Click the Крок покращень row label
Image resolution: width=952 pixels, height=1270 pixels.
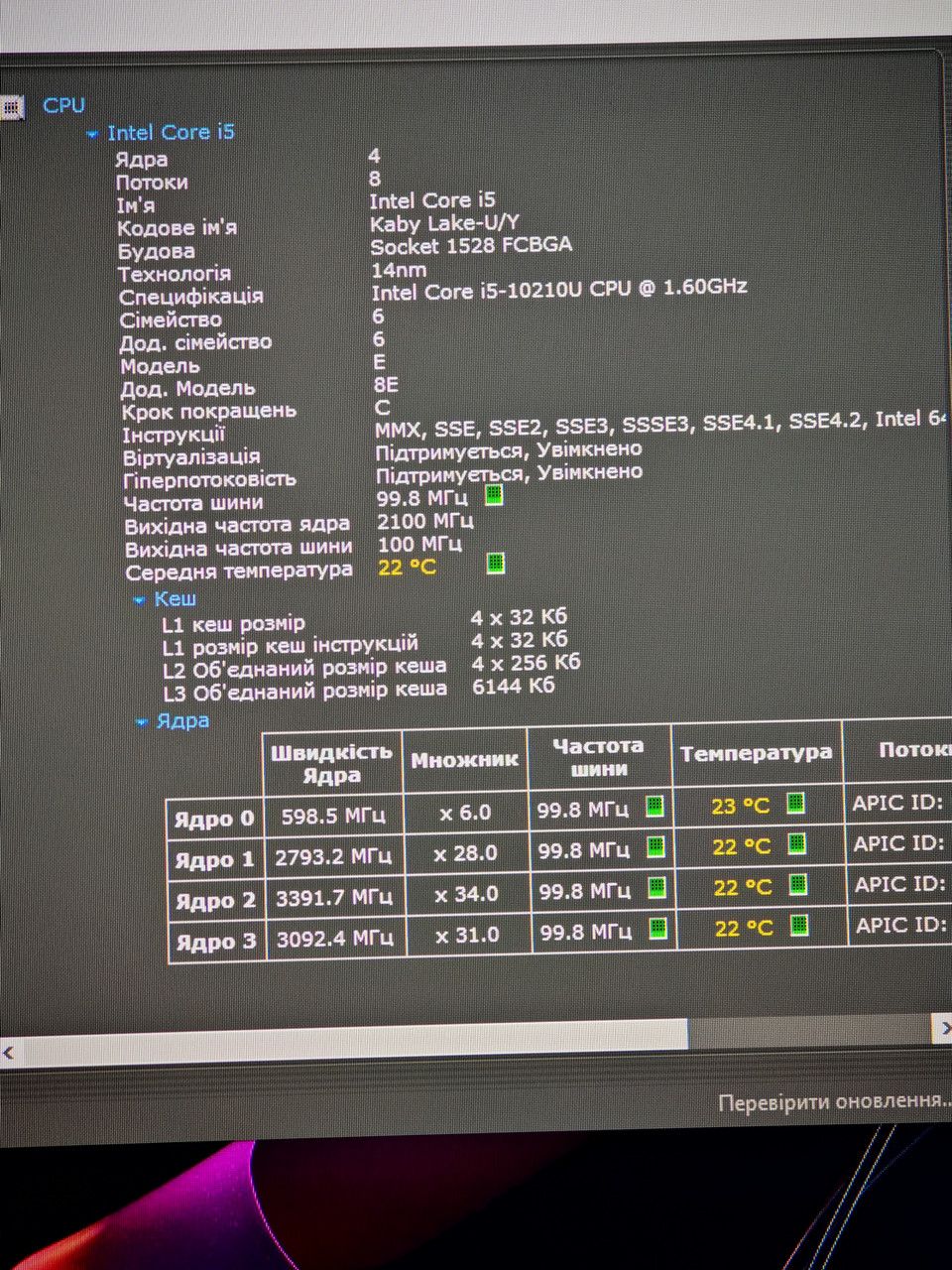coord(209,411)
